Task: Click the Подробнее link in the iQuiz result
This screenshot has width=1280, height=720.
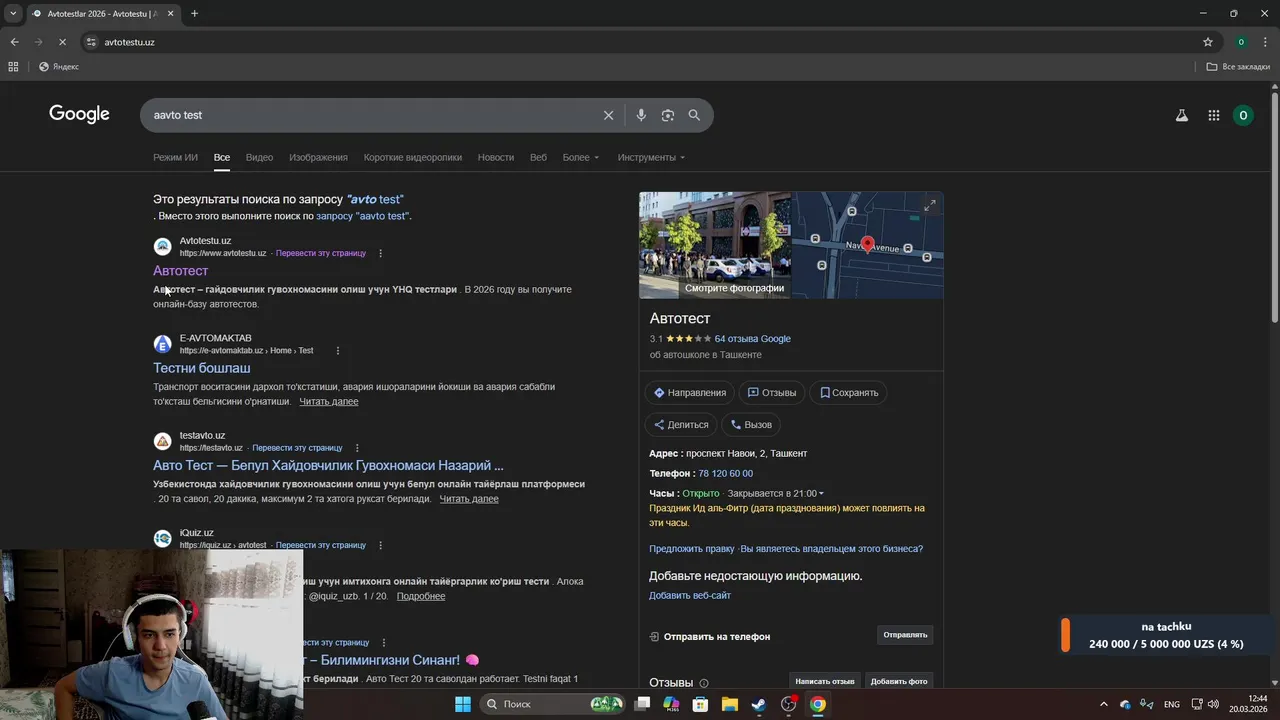Action: coord(421,596)
